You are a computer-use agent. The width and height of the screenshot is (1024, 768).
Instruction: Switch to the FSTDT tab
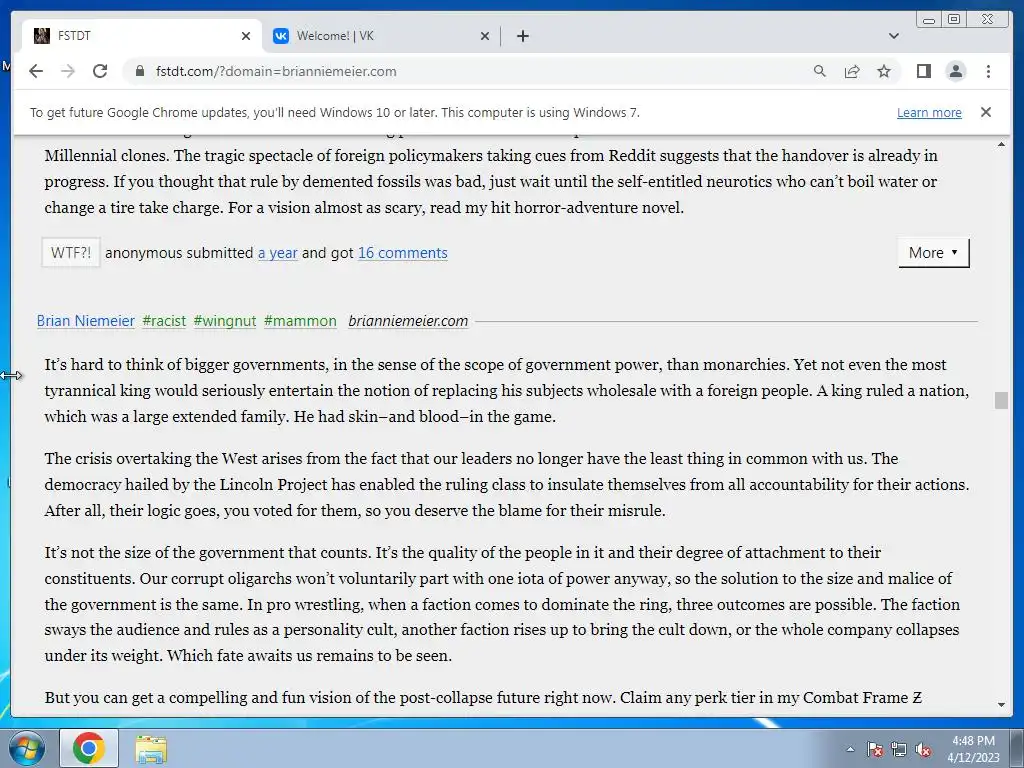(x=141, y=36)
